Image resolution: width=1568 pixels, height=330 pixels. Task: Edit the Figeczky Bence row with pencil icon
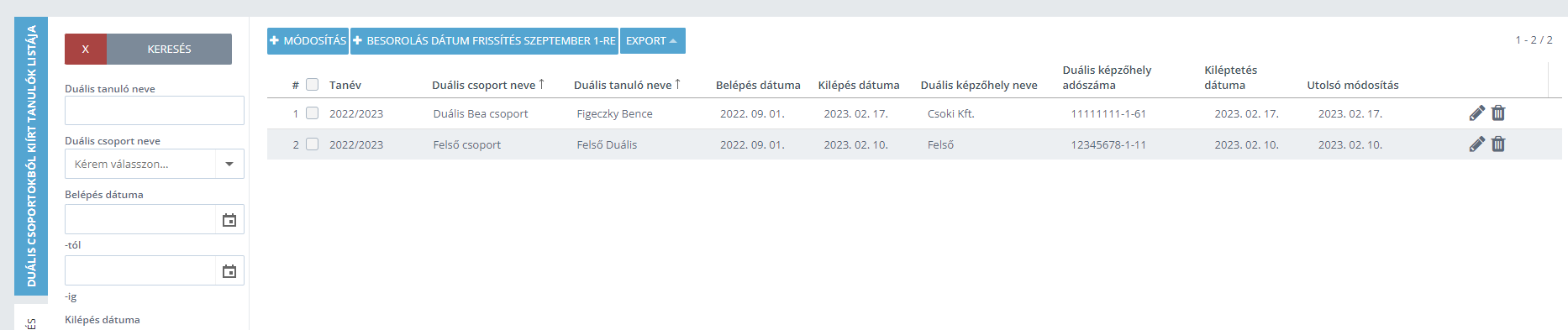(1476, 113)
